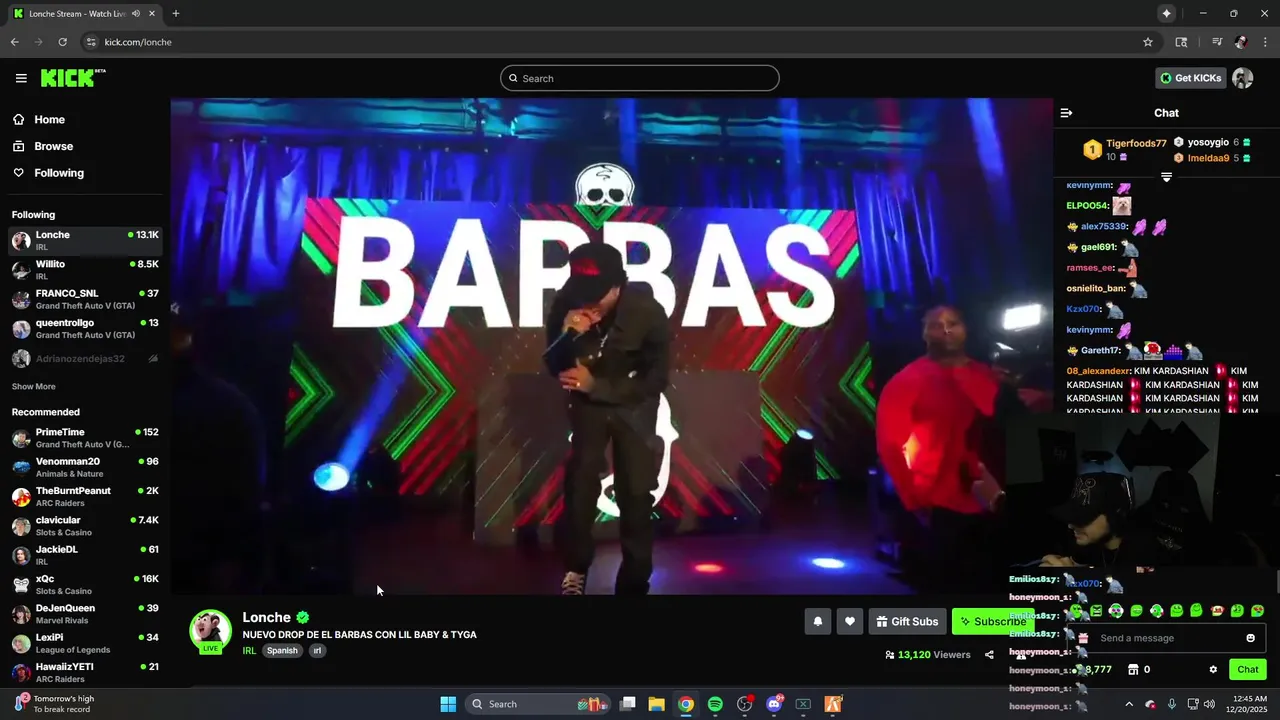
Task: Click the taskbar volume icon
Action: click(x=1209, y=704)
